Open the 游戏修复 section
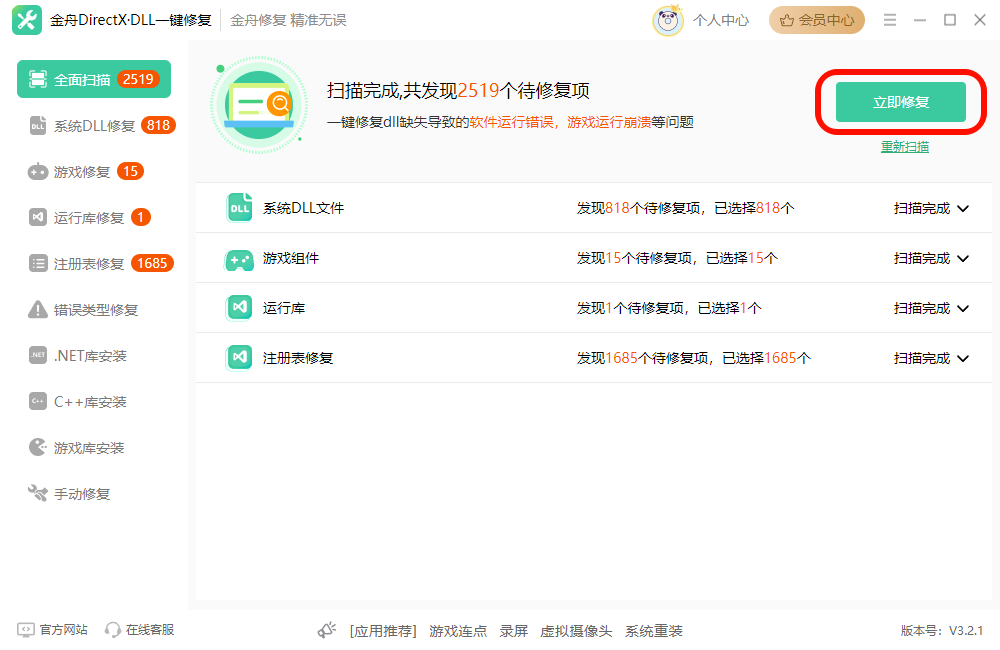 pos(86,172)
